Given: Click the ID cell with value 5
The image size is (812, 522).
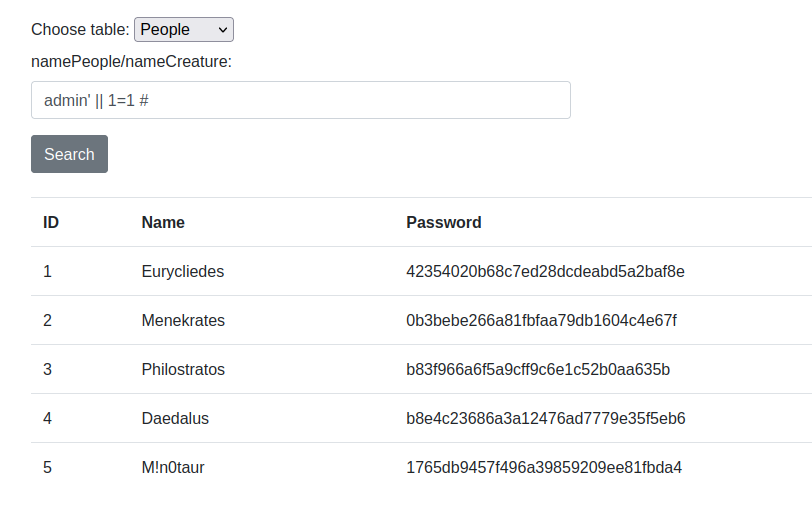Looking at the screenshot, I should pos(47,467).
